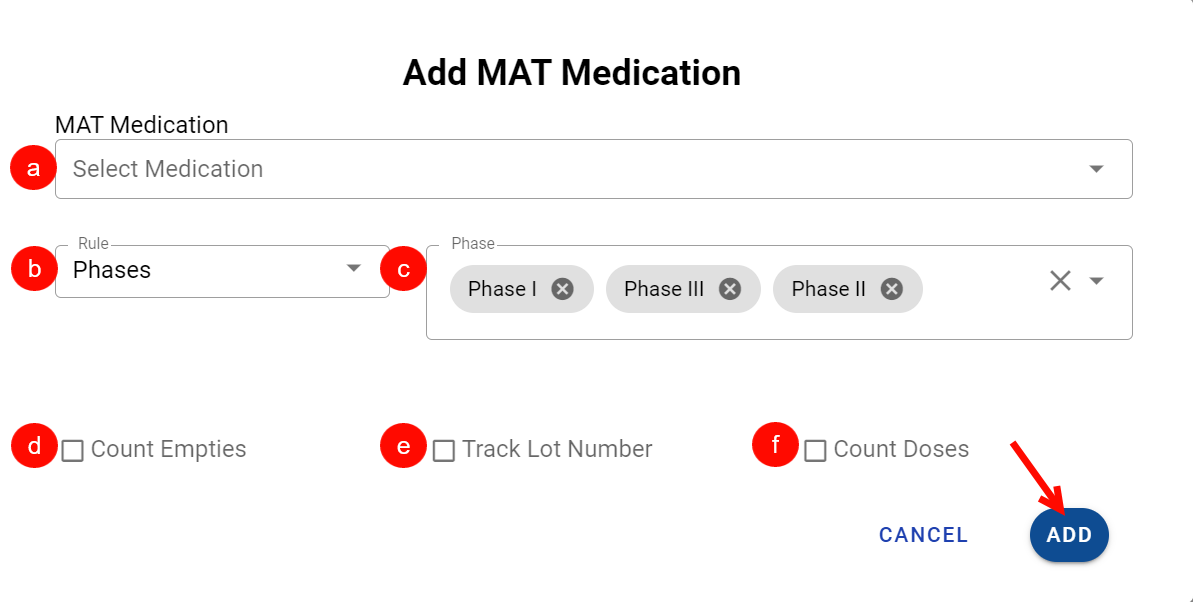This screenshot has width=1193, height=602.
Task: Click the CANCEL button
Action: pyautogui.click(x=923, y=535)
